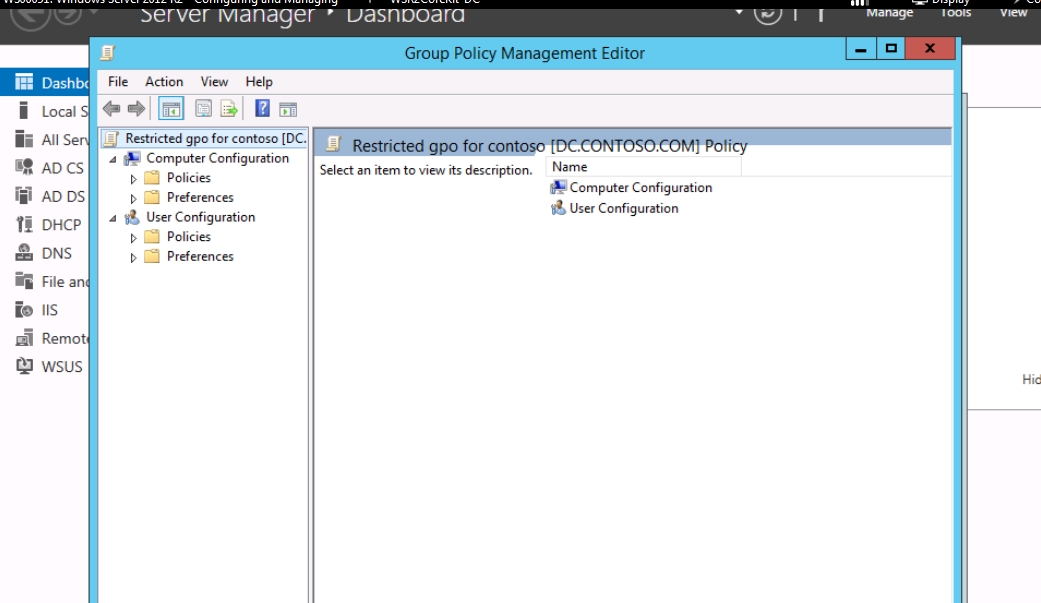This screenshot has width=1041, height=603.
Task: Open the Manage menu in Server Manager
Action: [890, 12]
